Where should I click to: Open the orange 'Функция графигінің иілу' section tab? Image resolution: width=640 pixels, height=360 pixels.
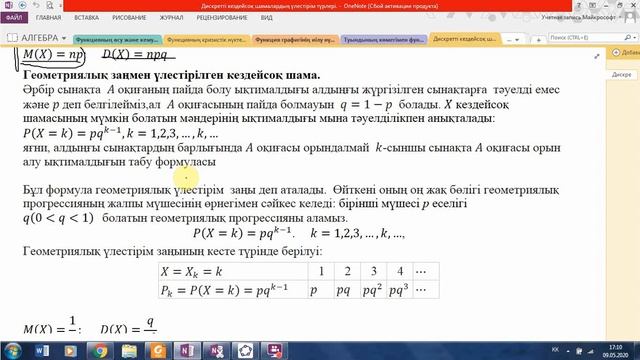[295, 40]
